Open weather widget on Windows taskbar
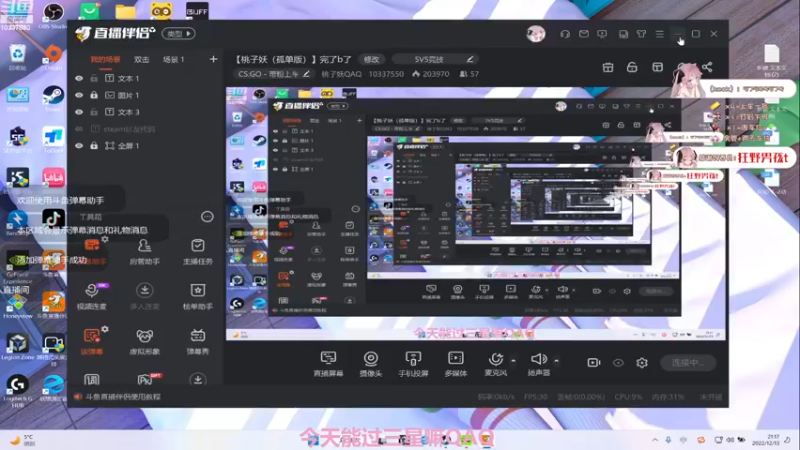 point(23,440)
